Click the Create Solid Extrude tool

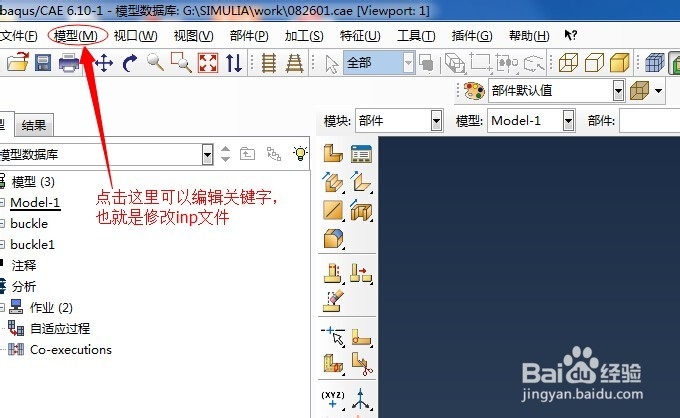(x=333, y=182)
